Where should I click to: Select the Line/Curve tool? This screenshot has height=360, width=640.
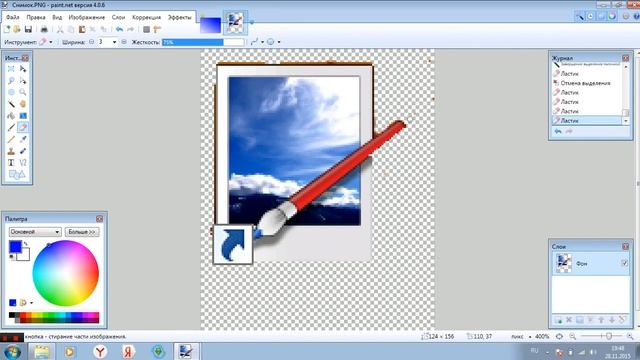click(x=23, y=163)
